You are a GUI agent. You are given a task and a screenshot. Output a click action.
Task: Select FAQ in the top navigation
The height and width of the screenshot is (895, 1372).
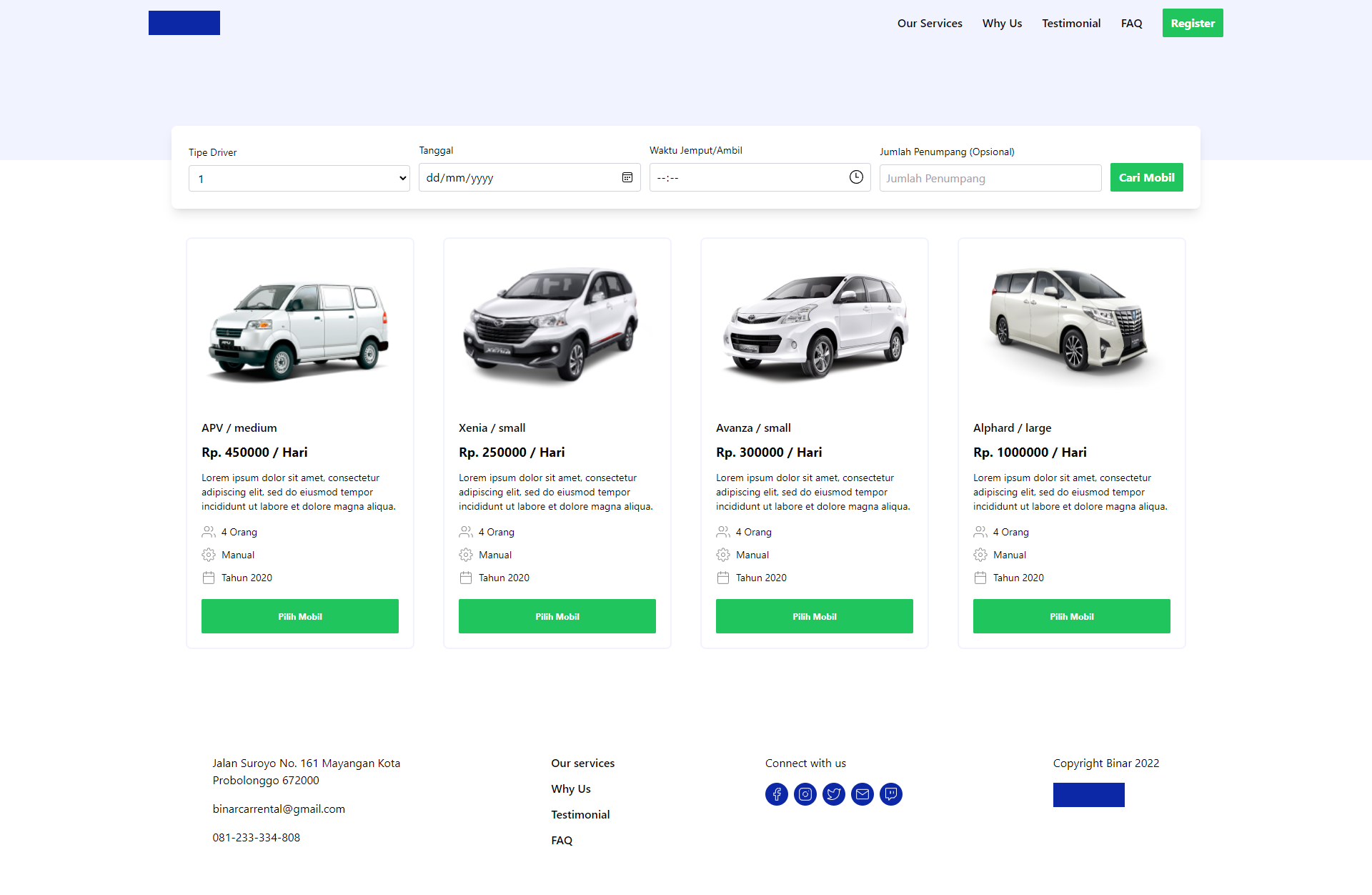(1131, 23)
